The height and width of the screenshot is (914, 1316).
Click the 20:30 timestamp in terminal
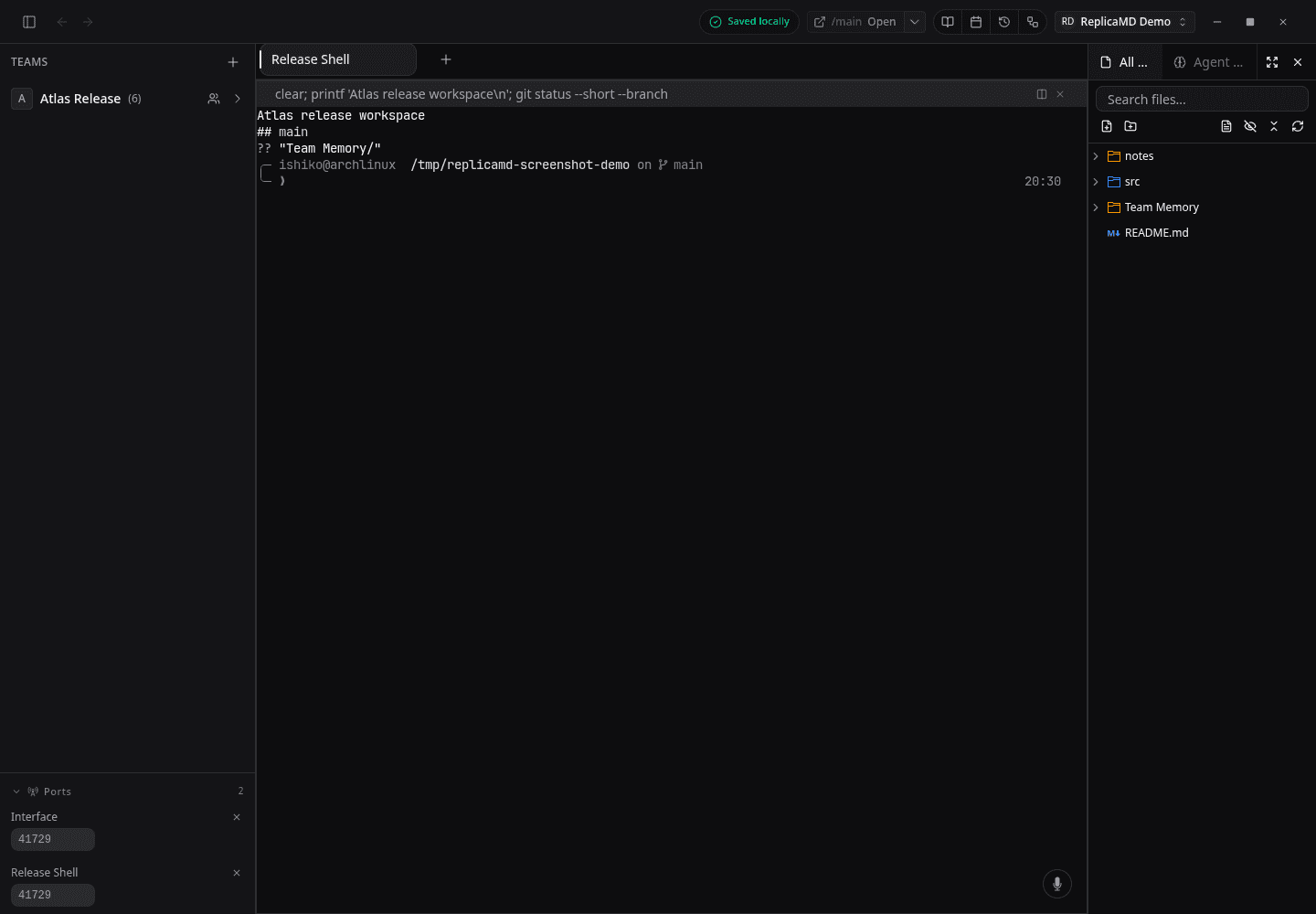coord(1043,182)
